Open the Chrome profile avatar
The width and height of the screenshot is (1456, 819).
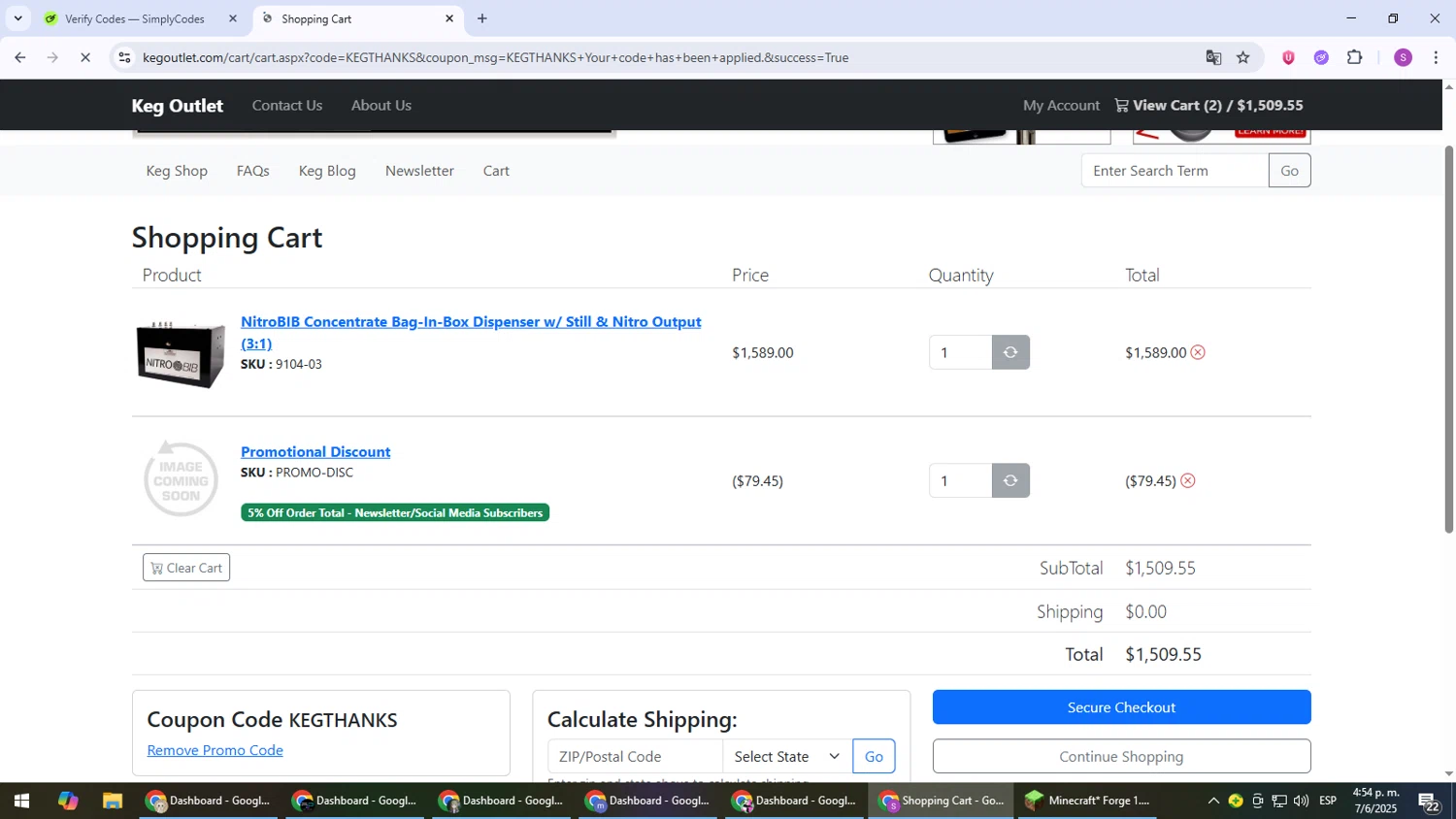(1403, 57)
